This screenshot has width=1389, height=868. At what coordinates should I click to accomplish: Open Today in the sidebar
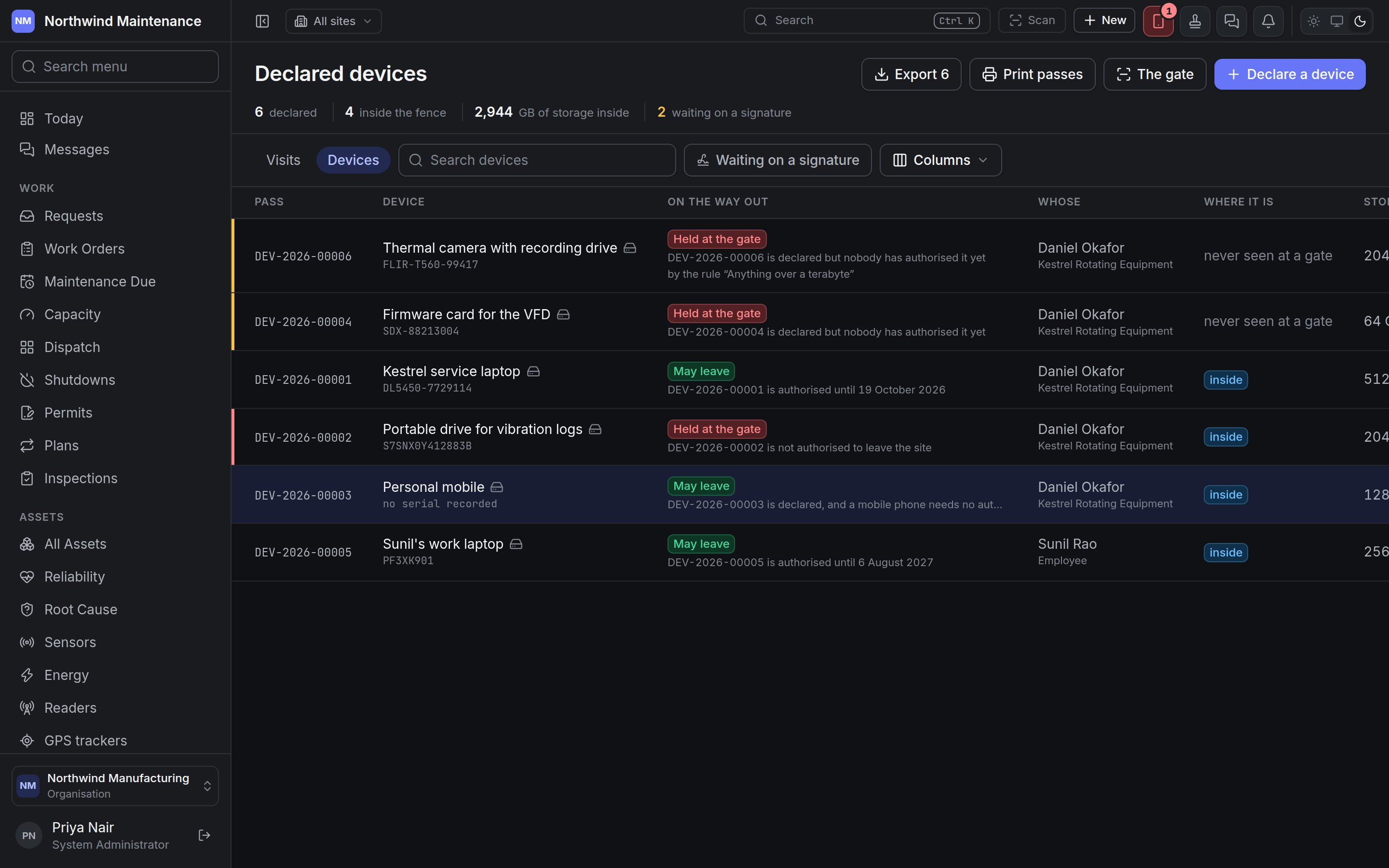pyautogui.click(x=115, y=118)
